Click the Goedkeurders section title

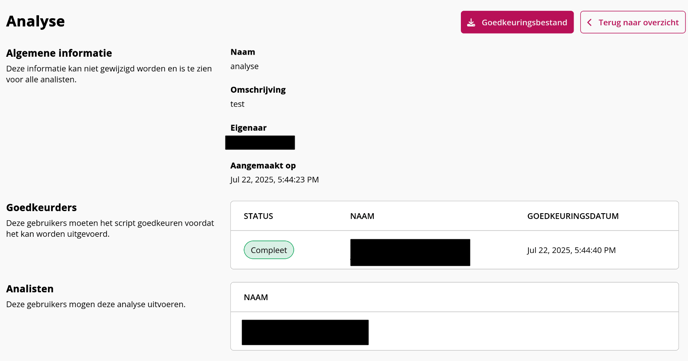click(41, 207)
